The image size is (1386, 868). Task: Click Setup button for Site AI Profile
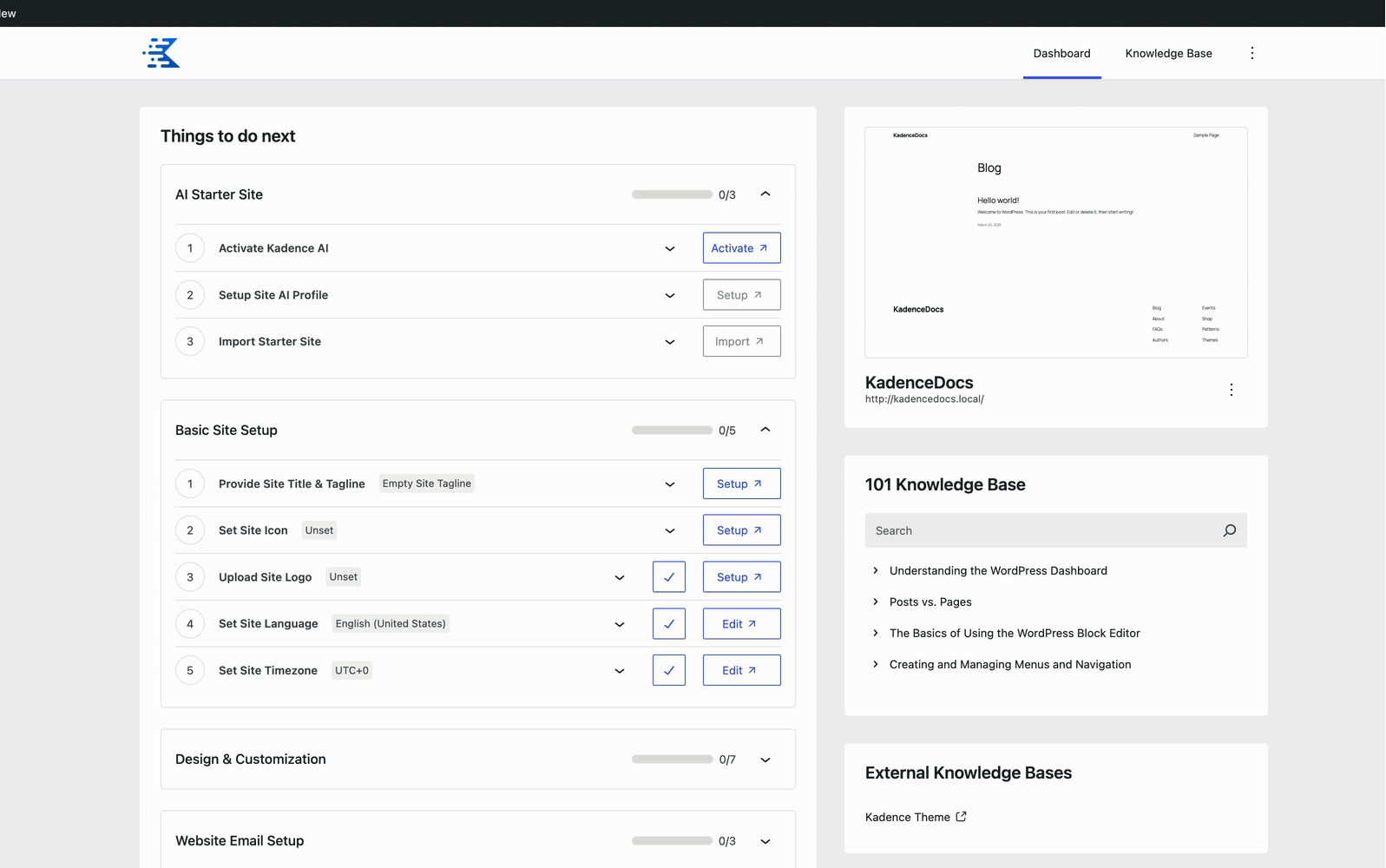tap(742, 295)
